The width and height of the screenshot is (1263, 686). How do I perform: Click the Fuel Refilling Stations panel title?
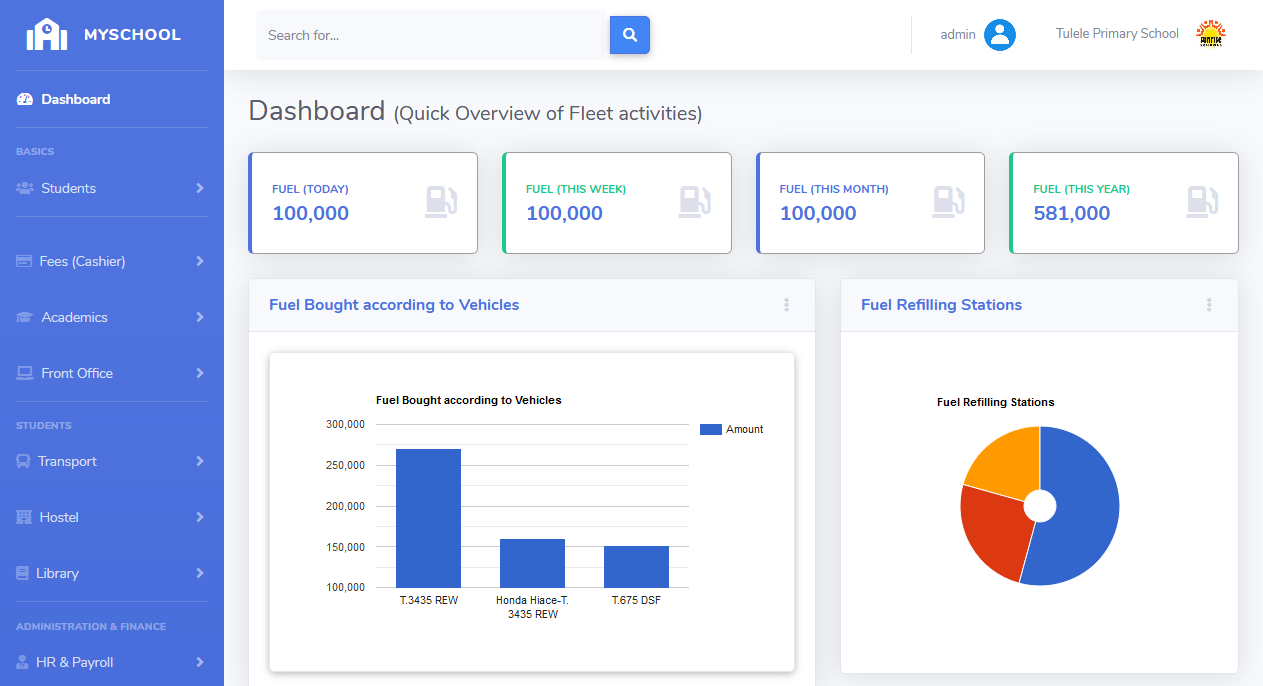941,305
